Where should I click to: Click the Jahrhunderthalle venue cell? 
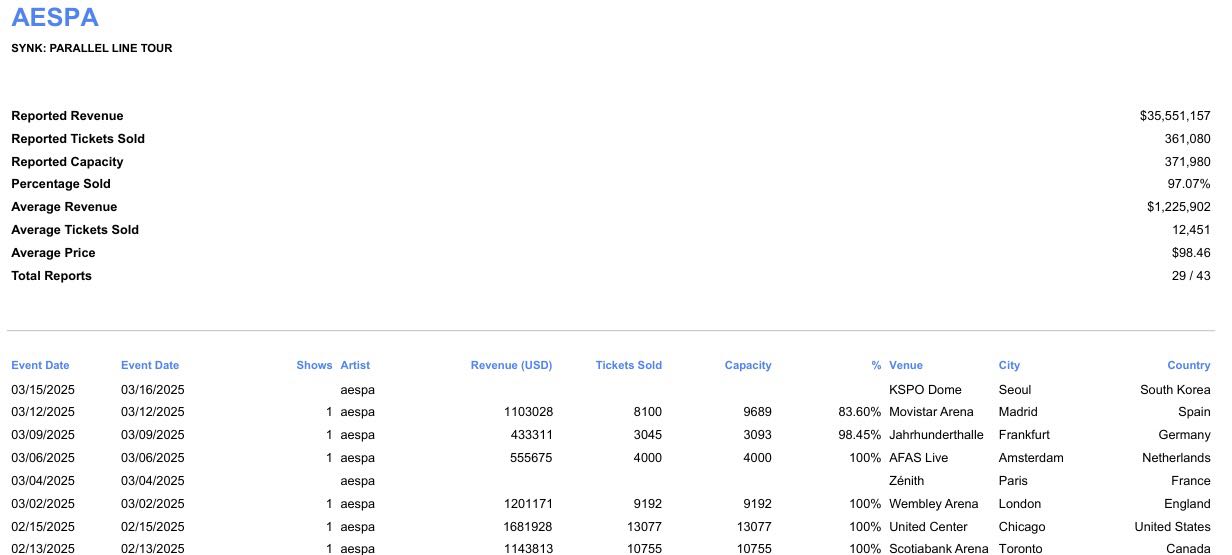click(936, 435)
